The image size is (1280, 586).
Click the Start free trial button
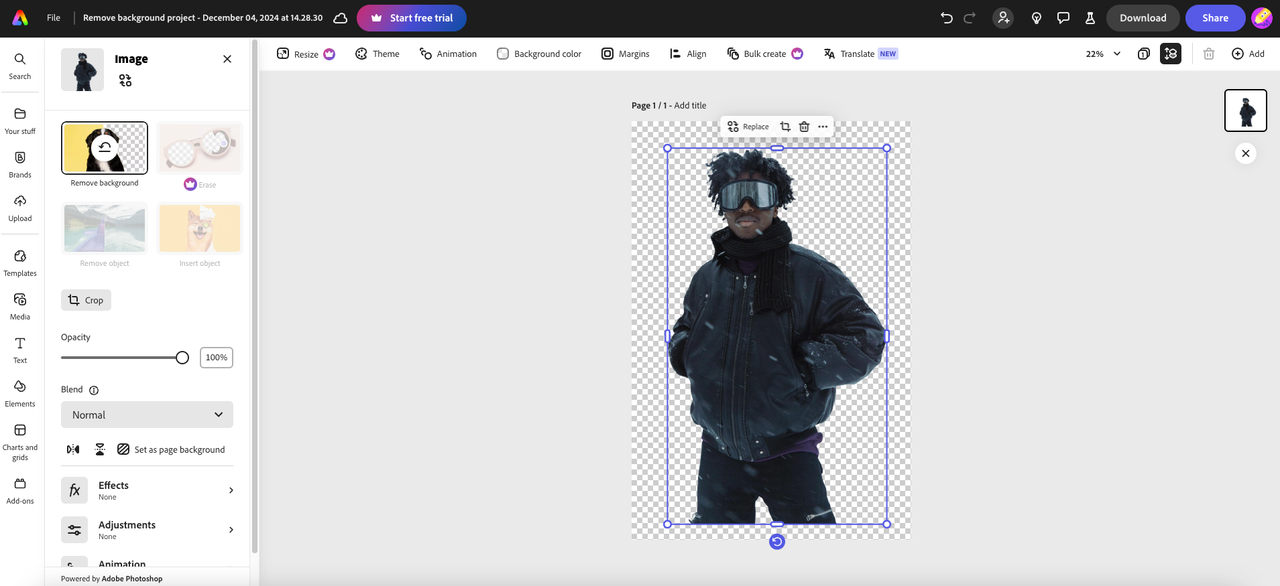pyautogui.click(x=412, y=18)
